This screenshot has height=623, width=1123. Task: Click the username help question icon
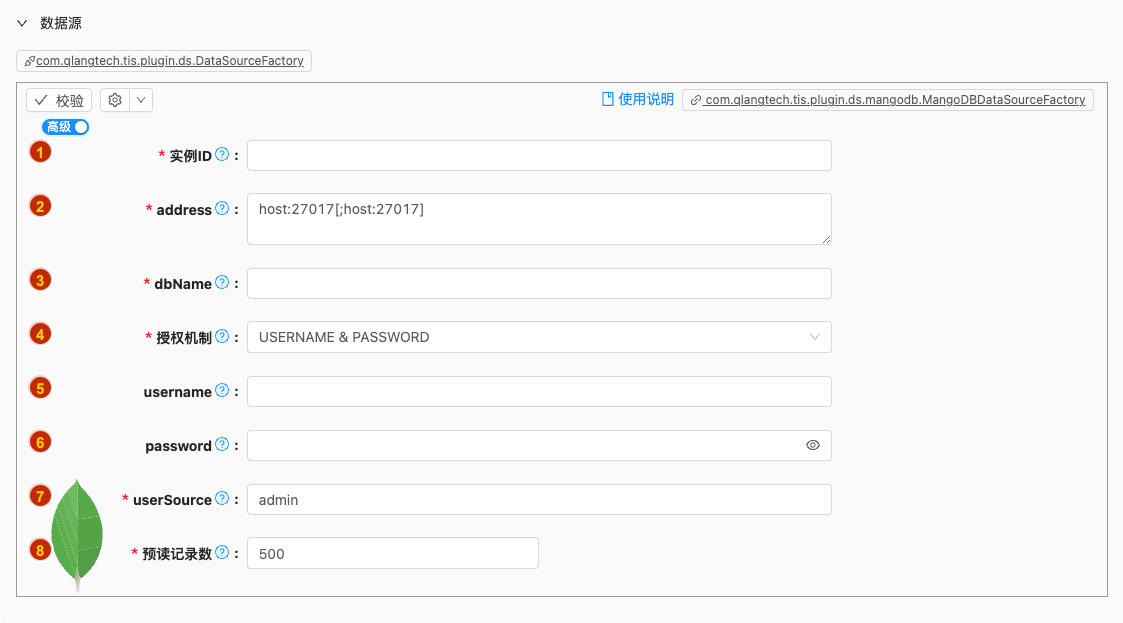click(x=222, y=391)
